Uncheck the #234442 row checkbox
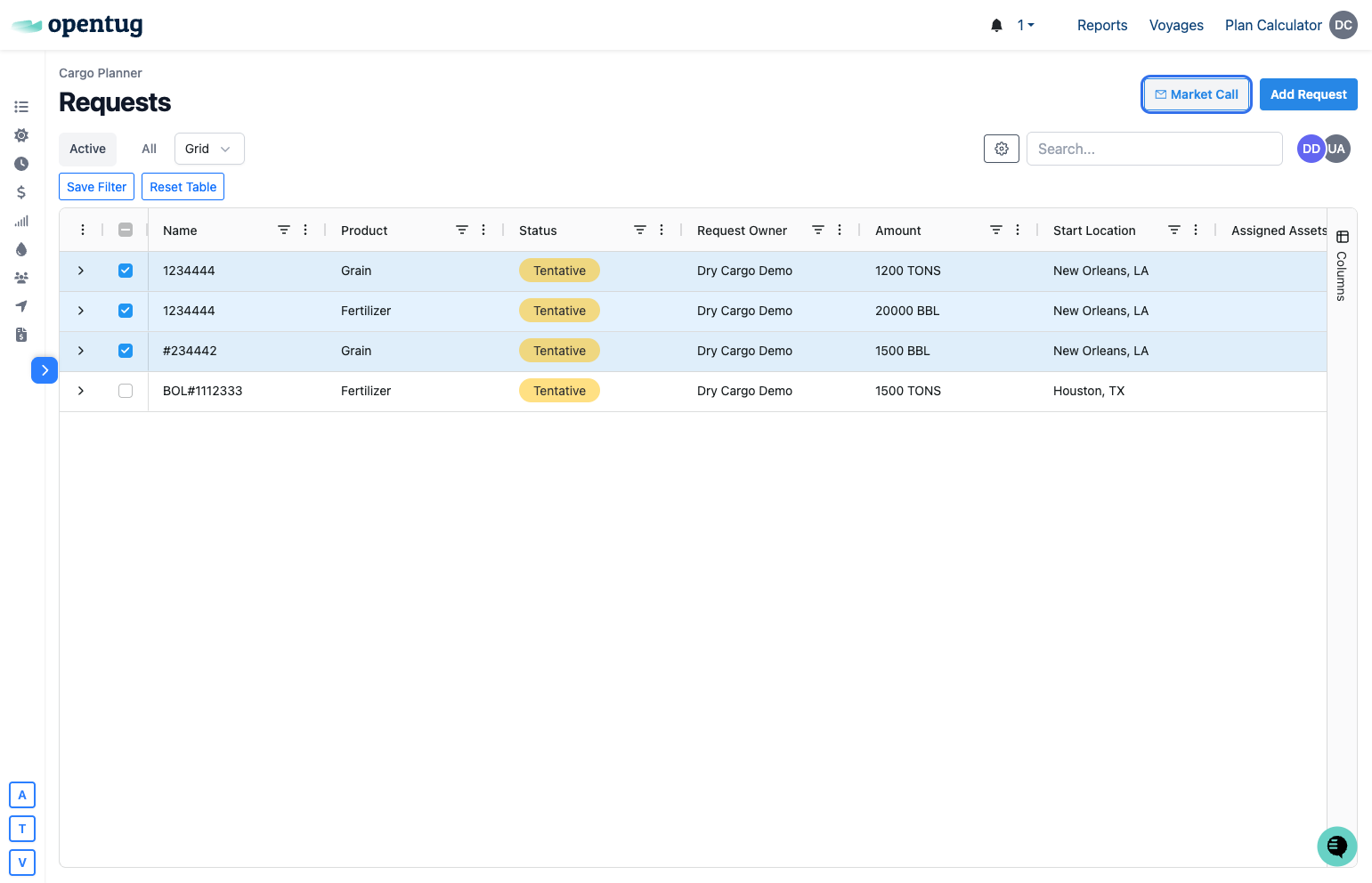The image size is (1372, 883). pos(126,351)
